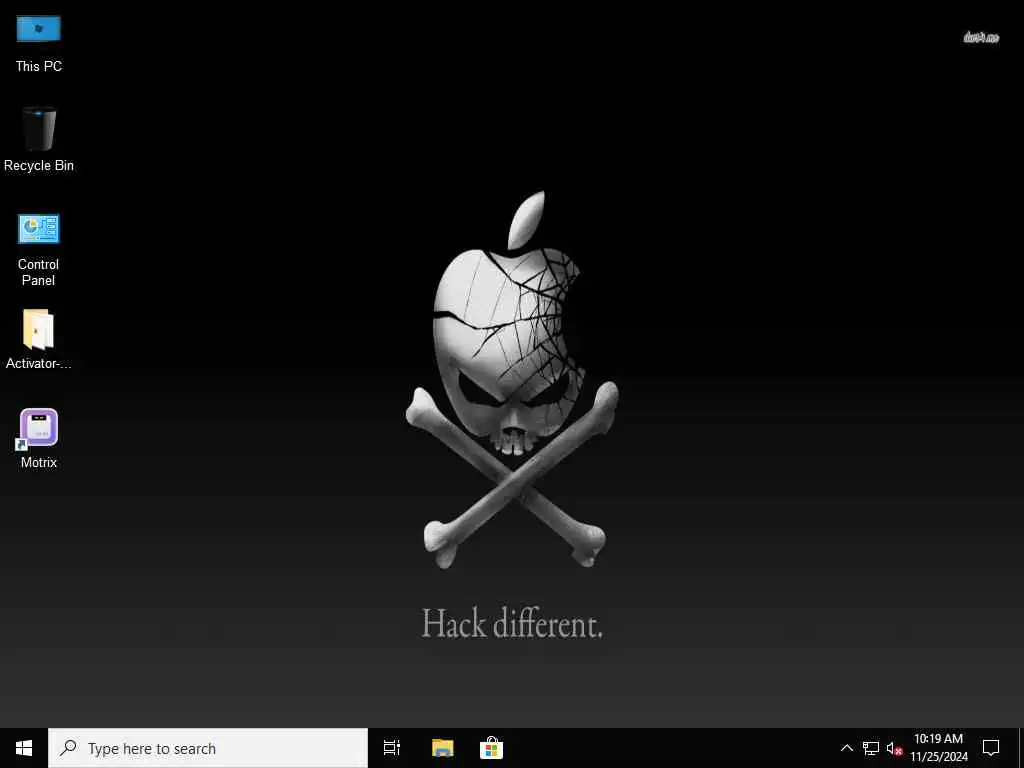This screenshot has width=1024, height=768.
Task: Show hidden system tray icons
Action: coord(846,748)
